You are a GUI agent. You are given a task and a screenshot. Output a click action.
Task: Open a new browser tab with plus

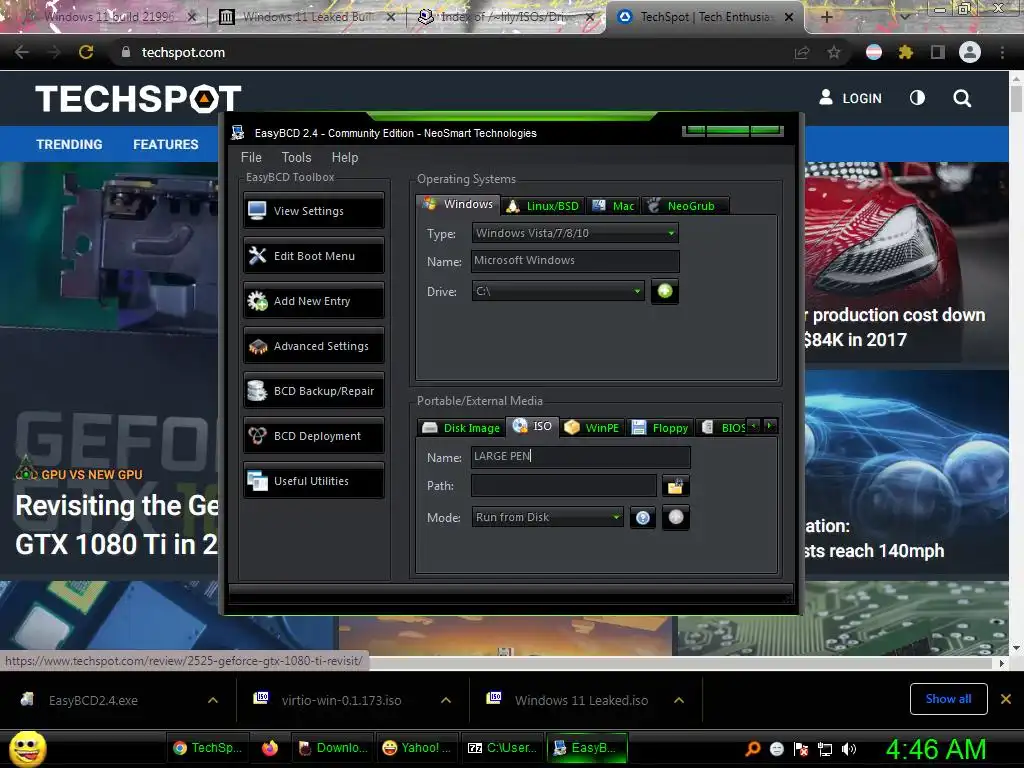click(x=826, y=17)
